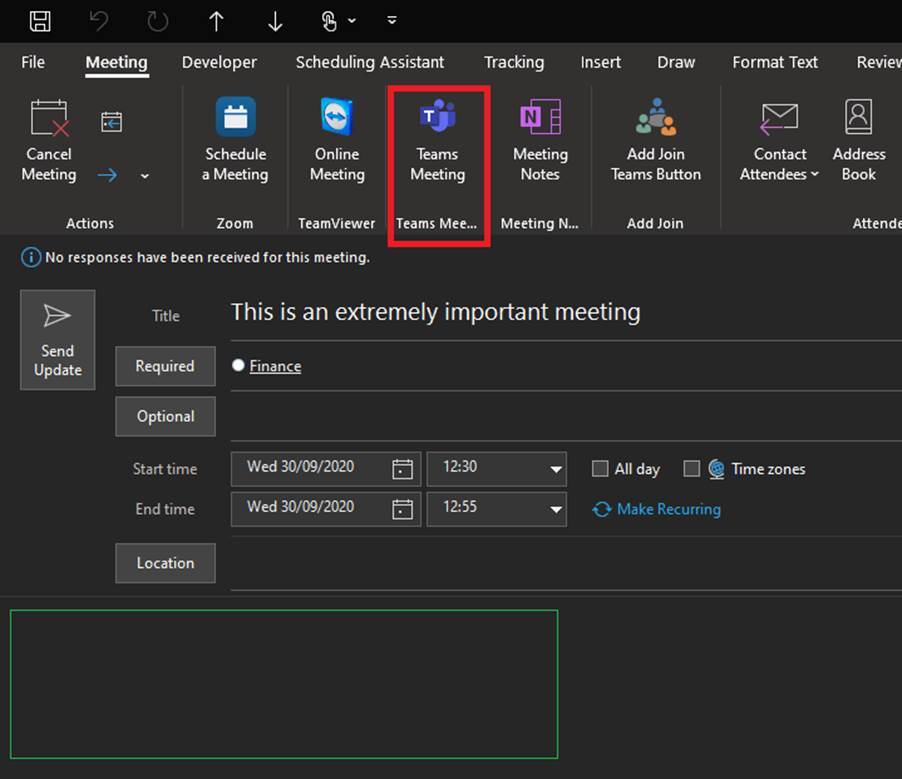902x779 pixels.
Task: Open the 12:30 start time dropdown
Action: 556,469
